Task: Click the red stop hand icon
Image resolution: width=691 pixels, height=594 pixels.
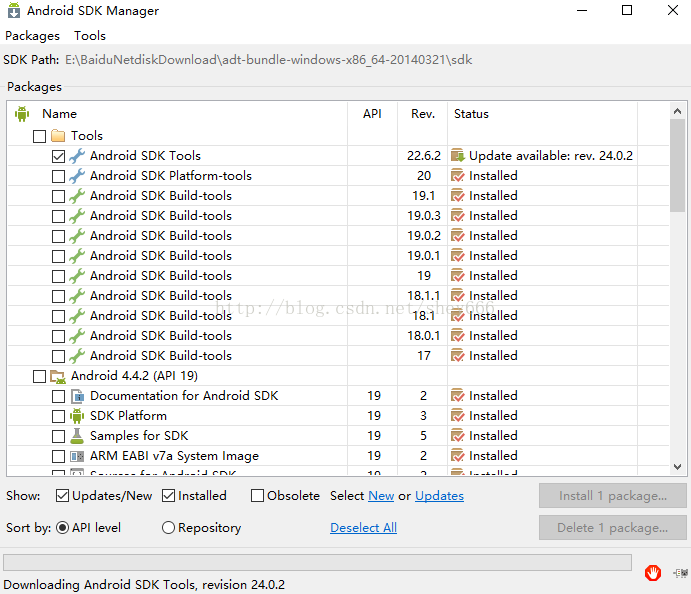Action: point(653,573)
